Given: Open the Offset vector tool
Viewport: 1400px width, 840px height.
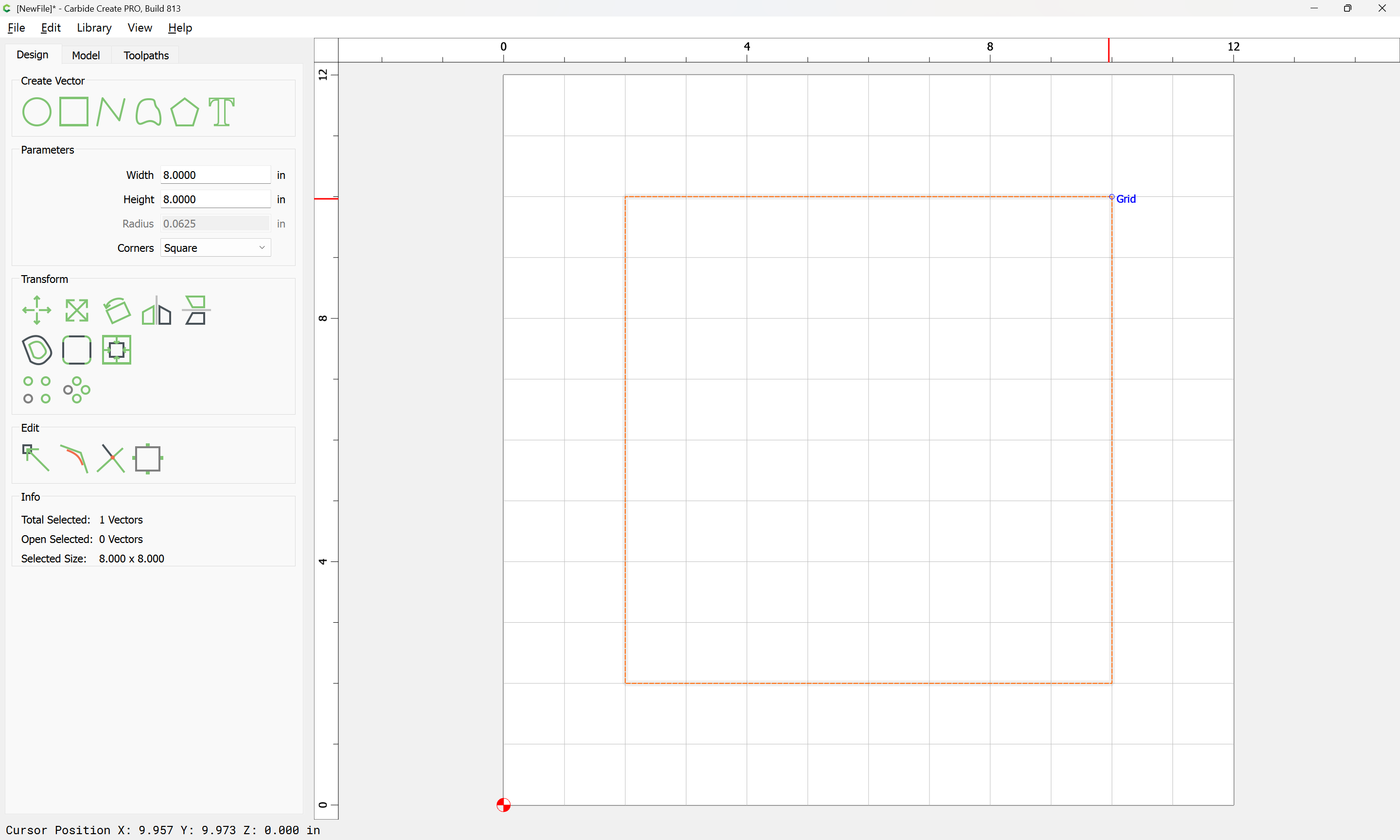Looking at the screenshot, I should pos(37,350).
